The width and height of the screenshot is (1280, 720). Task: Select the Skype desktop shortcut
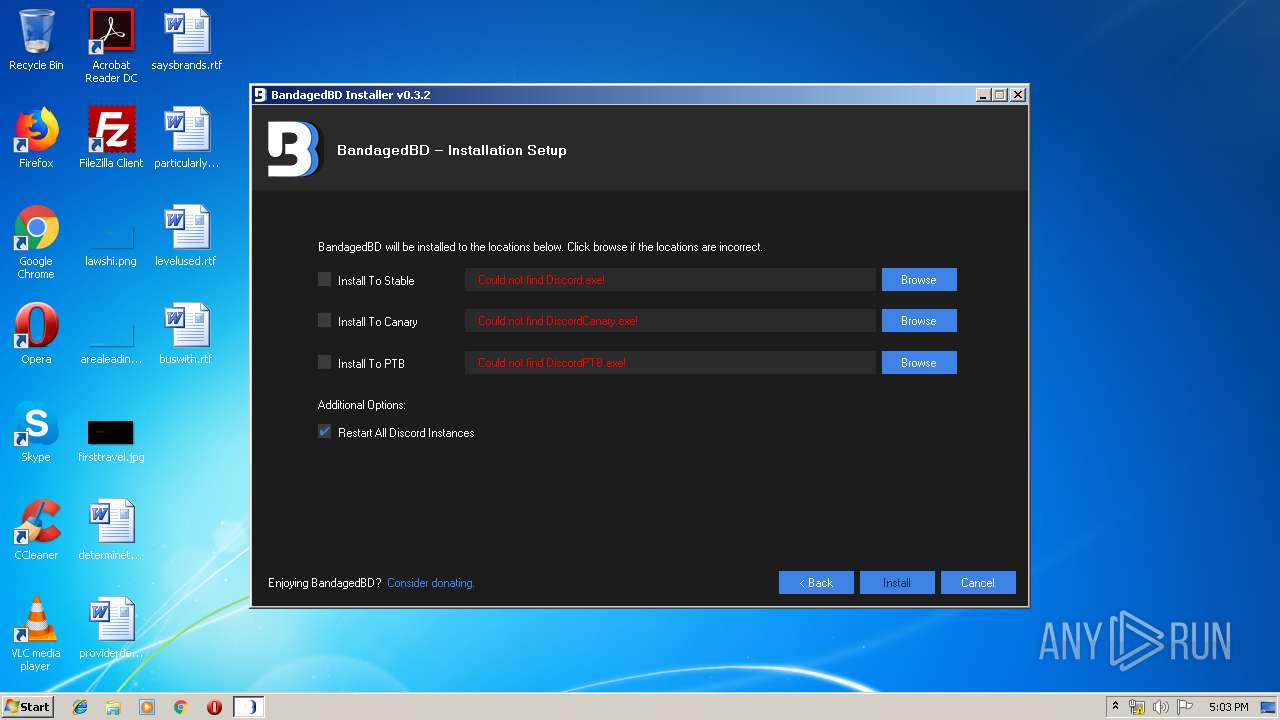pos(36,432)
